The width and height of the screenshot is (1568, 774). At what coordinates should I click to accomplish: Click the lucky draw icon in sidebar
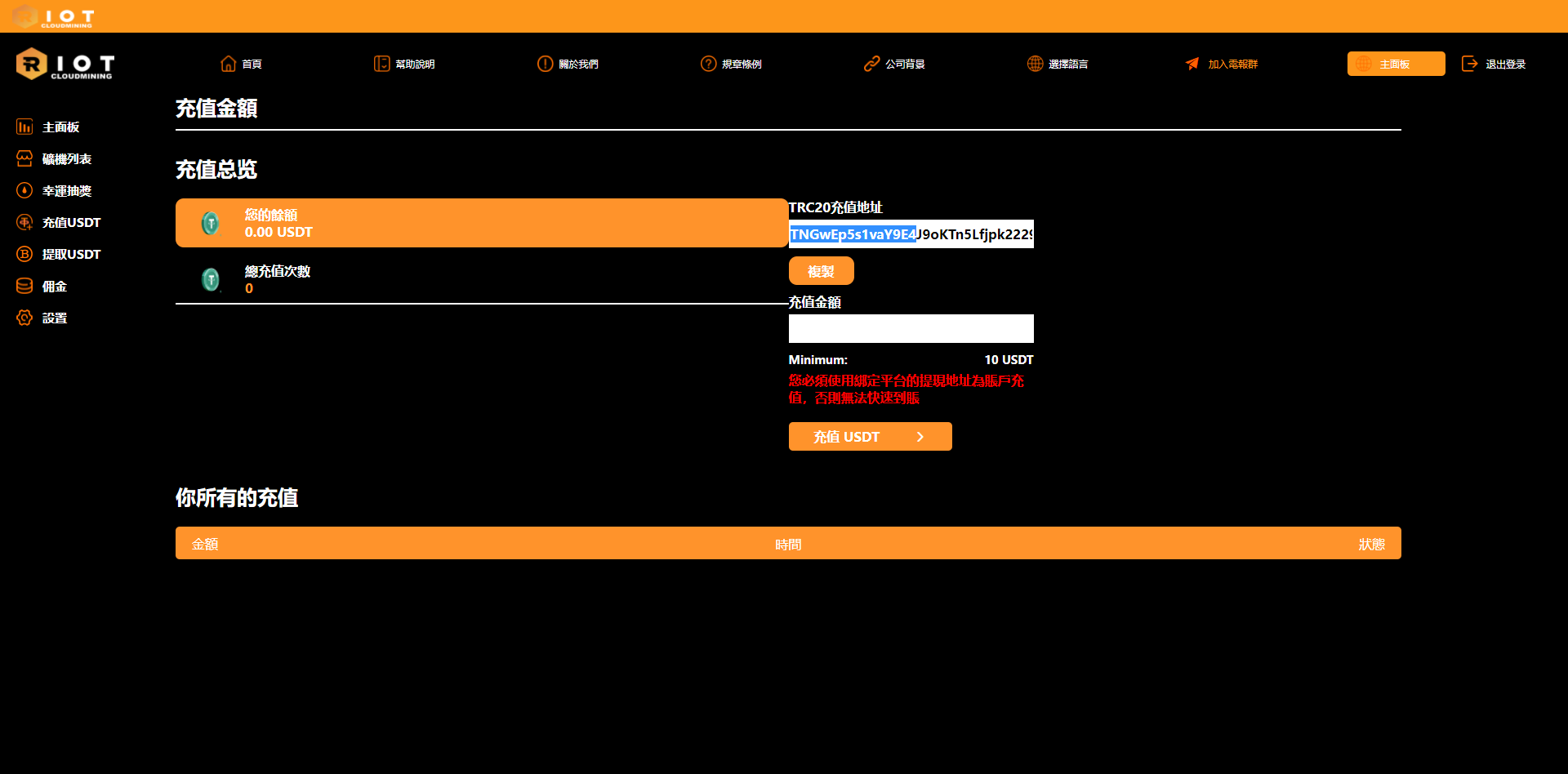(x=24, y=190)
